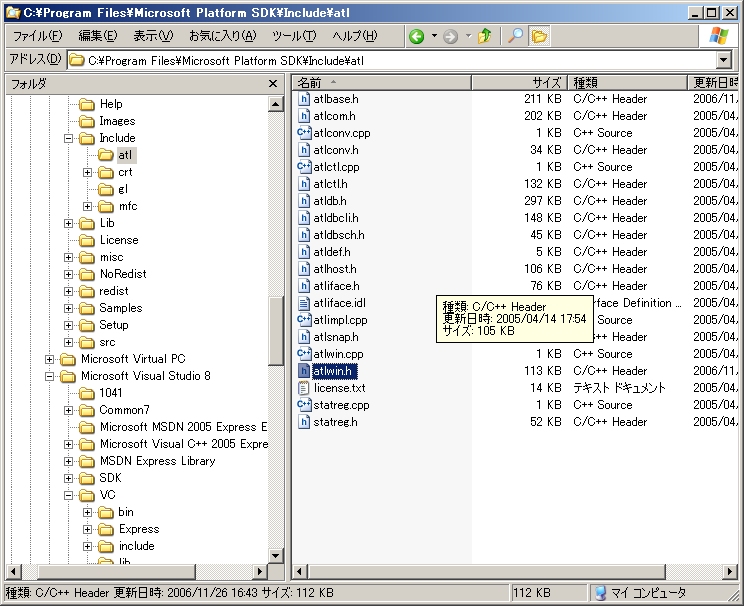Select the atlbase.h header file icon
The width and height of the screenshot is (744, 606).
[304, 99]
